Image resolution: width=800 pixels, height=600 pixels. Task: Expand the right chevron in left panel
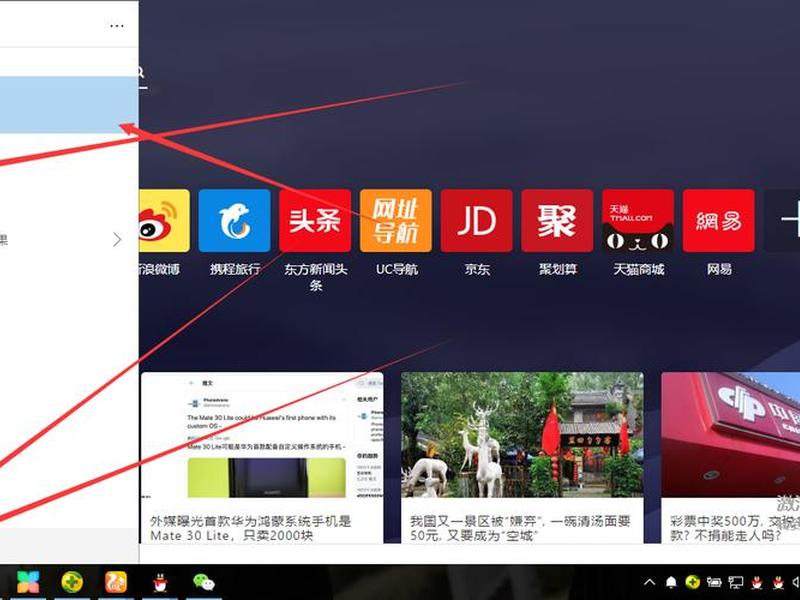click(117, 239)
